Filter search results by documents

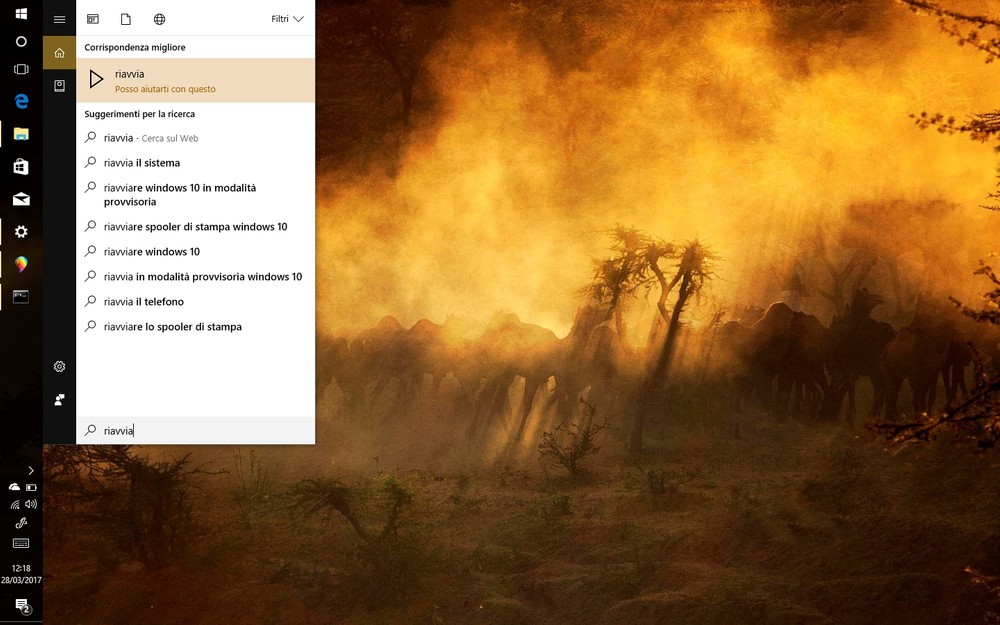click(126, 19)
